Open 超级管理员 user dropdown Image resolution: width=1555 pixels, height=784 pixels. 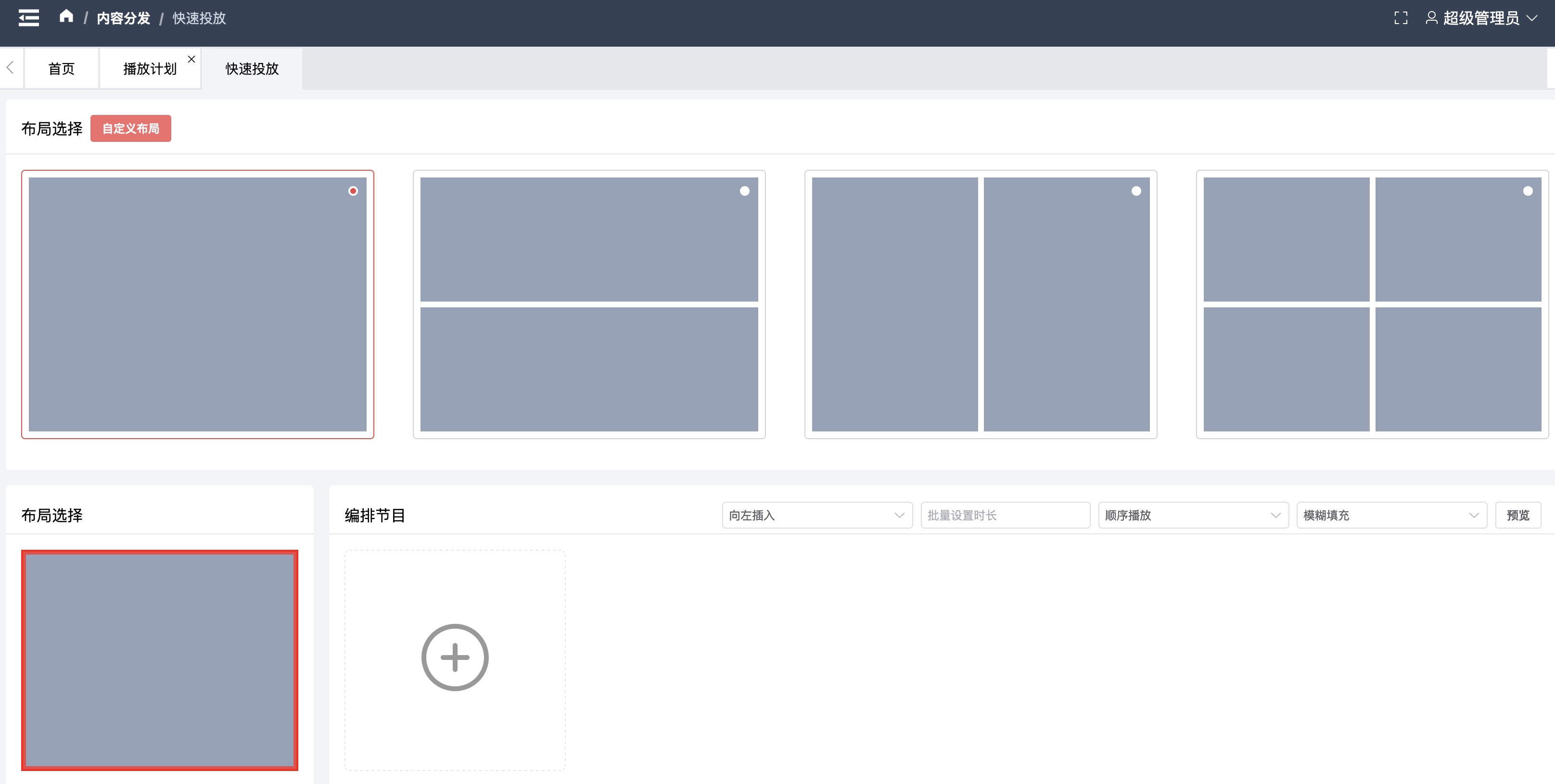pos(1481,18)
